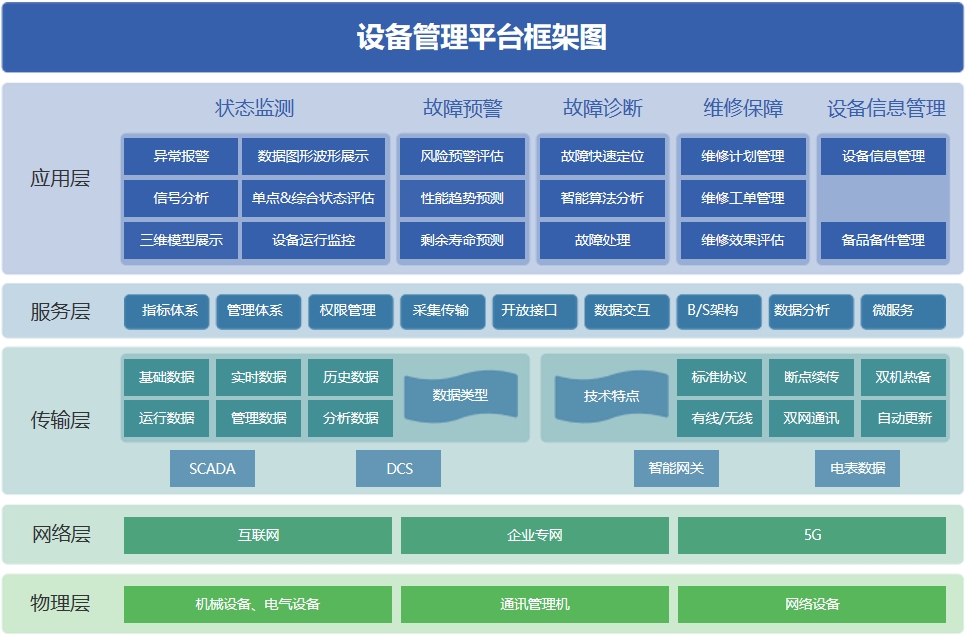
Task: Click the B/S架构 service box
Action: pos(718,311)
